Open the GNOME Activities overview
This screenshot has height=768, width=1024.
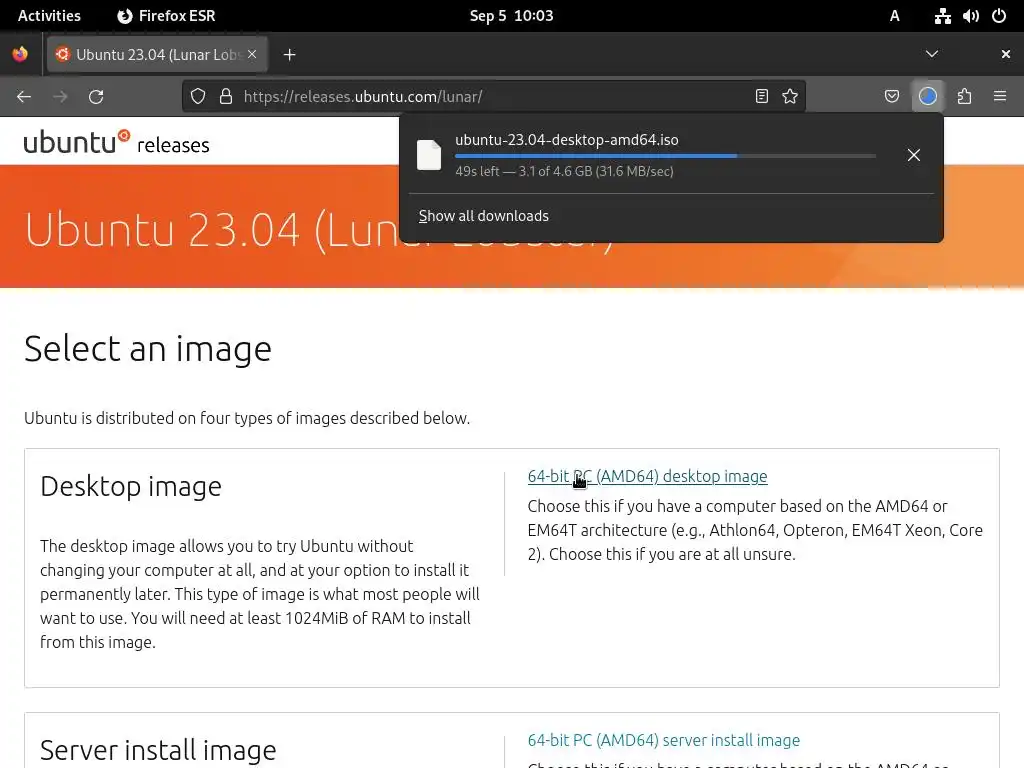tap(49, 16)
